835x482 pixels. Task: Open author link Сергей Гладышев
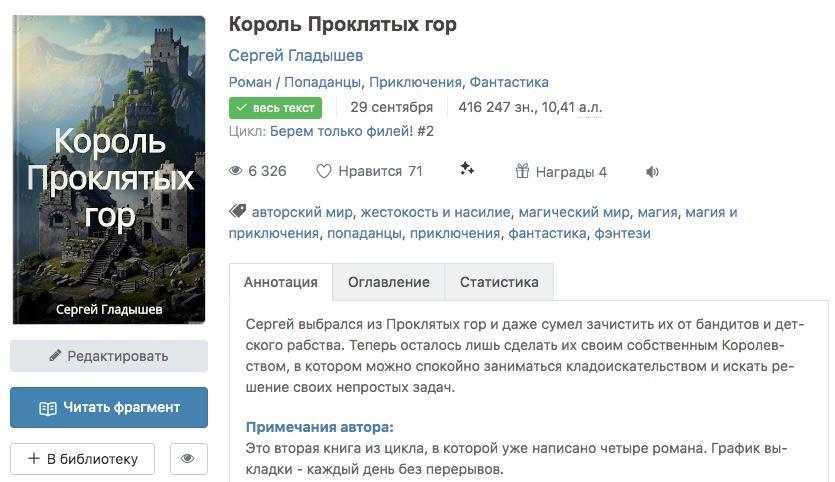[x=296, y=55]
